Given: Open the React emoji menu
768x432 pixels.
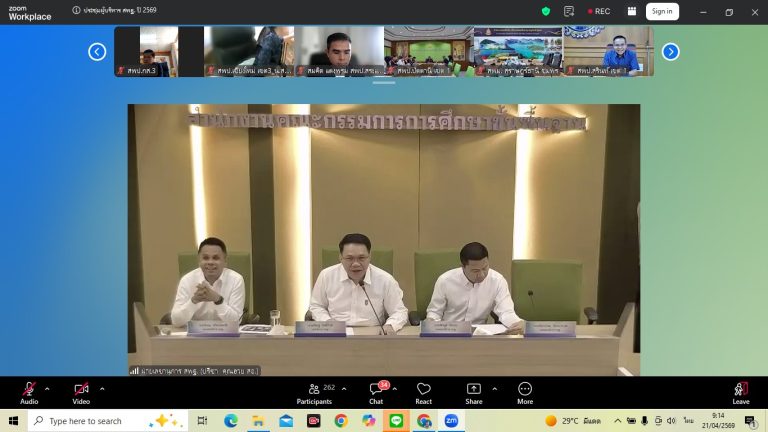Looking at the screenshot, I should tap(424, 390).
